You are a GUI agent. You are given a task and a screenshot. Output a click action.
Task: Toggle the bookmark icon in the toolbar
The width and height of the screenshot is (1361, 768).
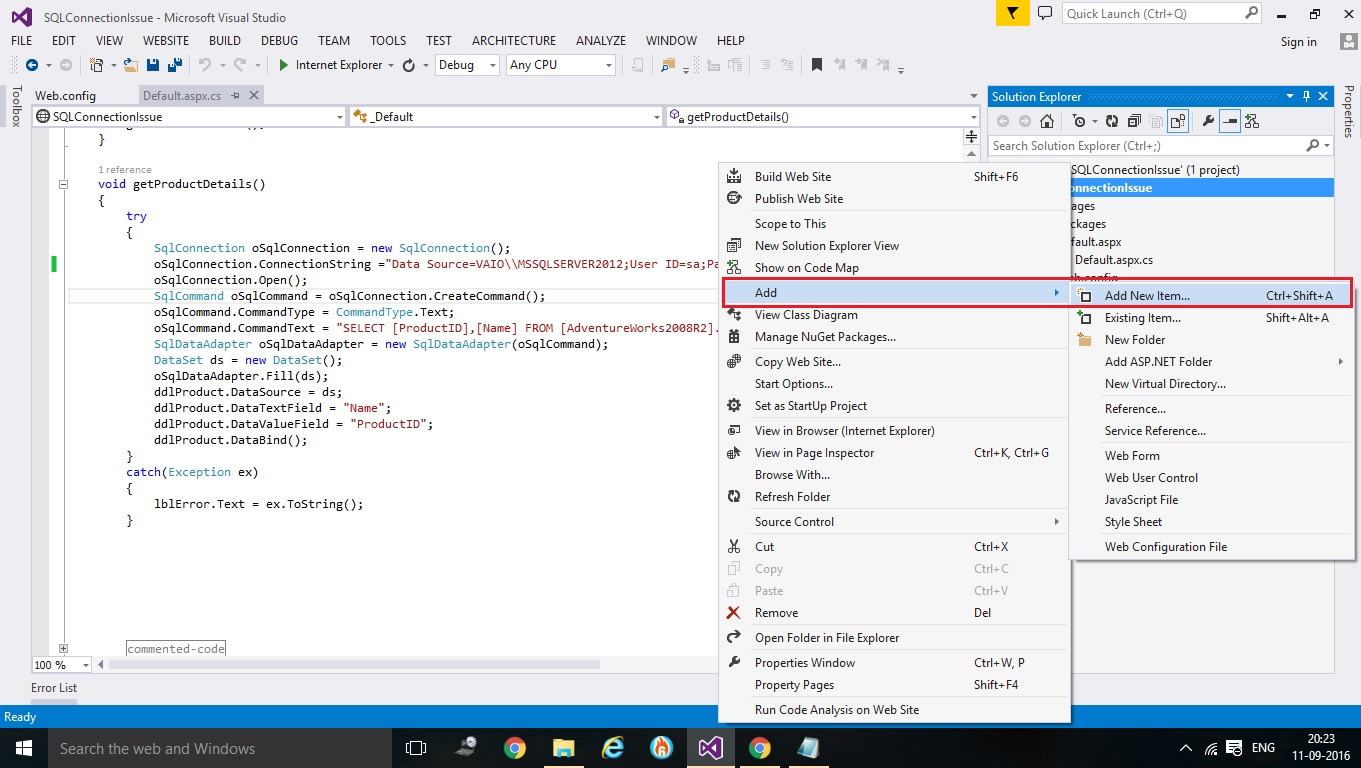click(816, 65)
